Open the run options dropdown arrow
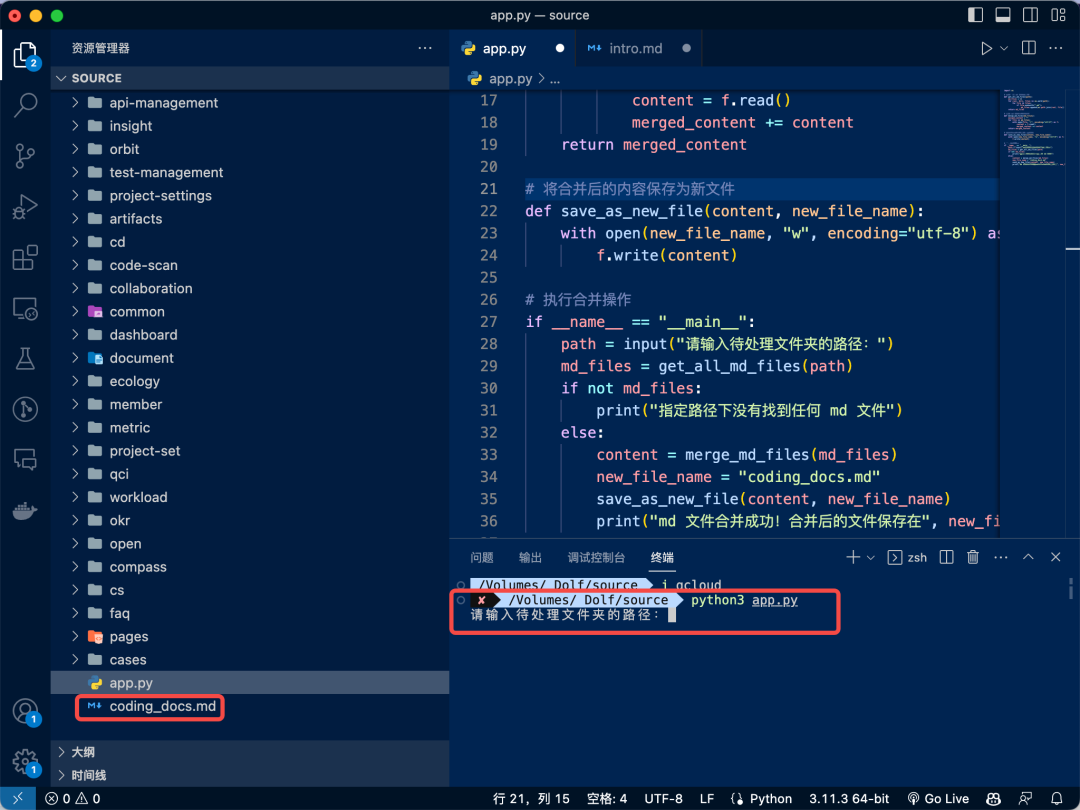This screenshot has width=1080, height=810. point(1004,48)
